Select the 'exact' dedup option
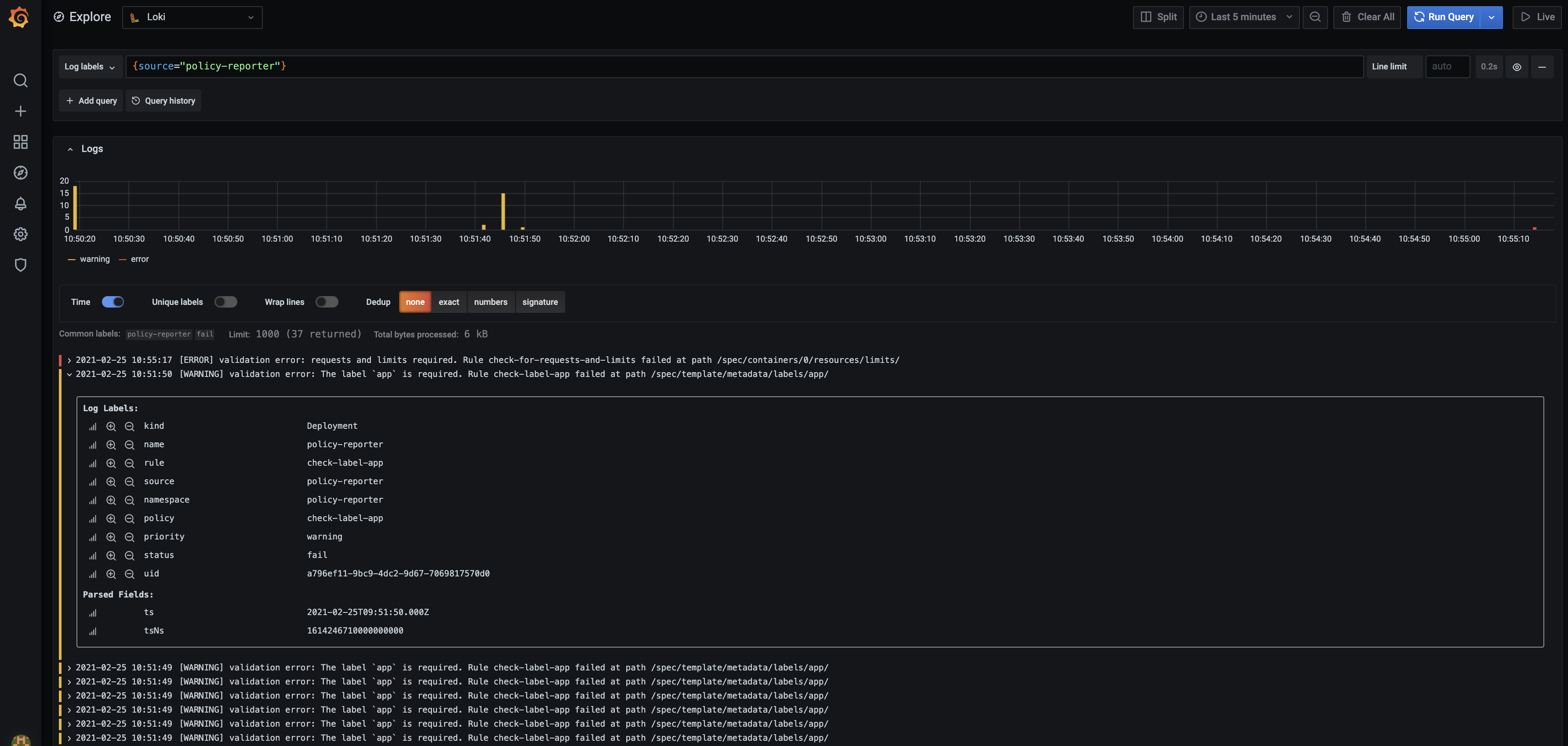 [x=449, y=302]
